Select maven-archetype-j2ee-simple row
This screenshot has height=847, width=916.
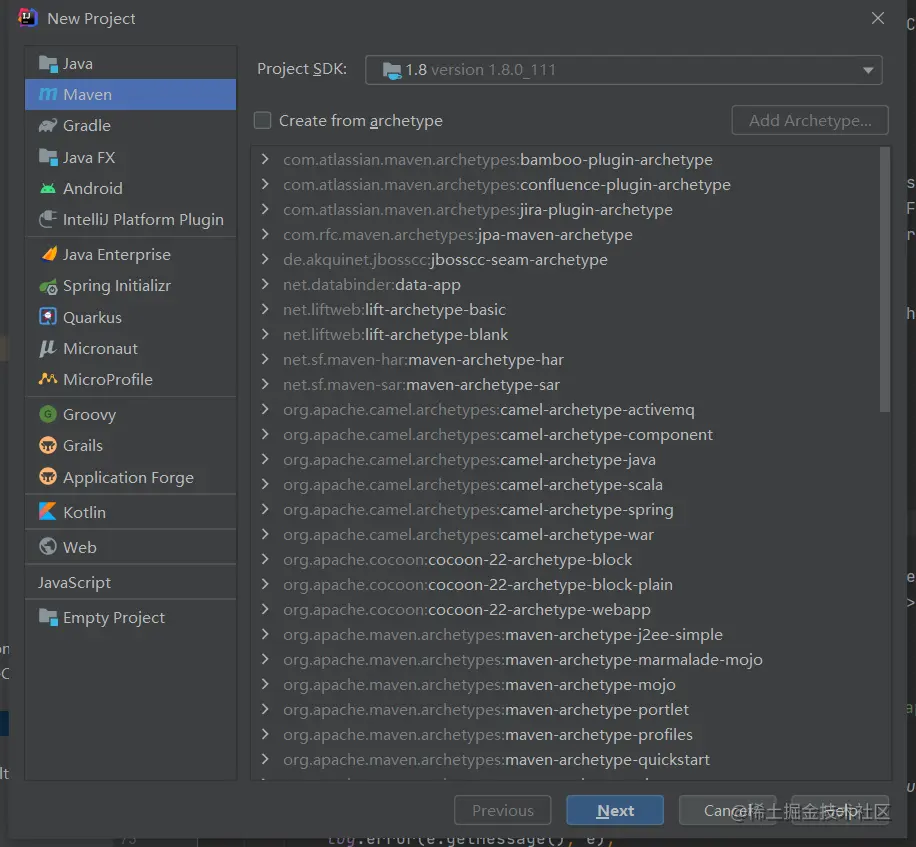[567, 634]
